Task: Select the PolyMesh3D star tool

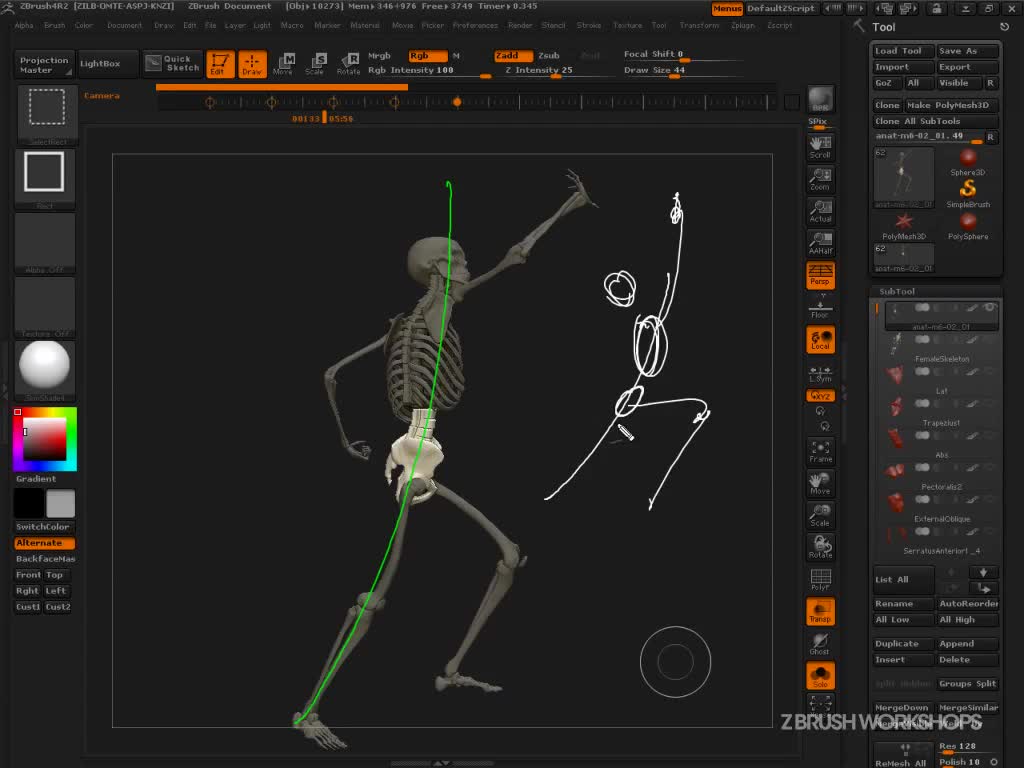Action: pos(904,226)
